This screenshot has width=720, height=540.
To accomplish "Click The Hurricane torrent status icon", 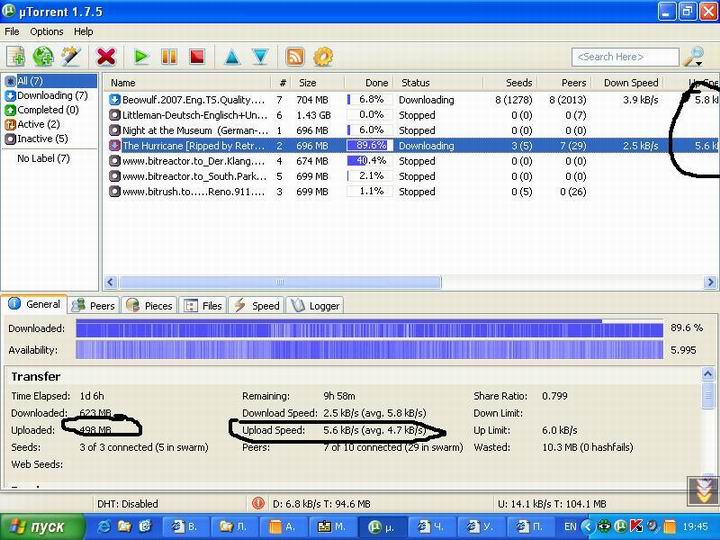I will click(114, 146).
